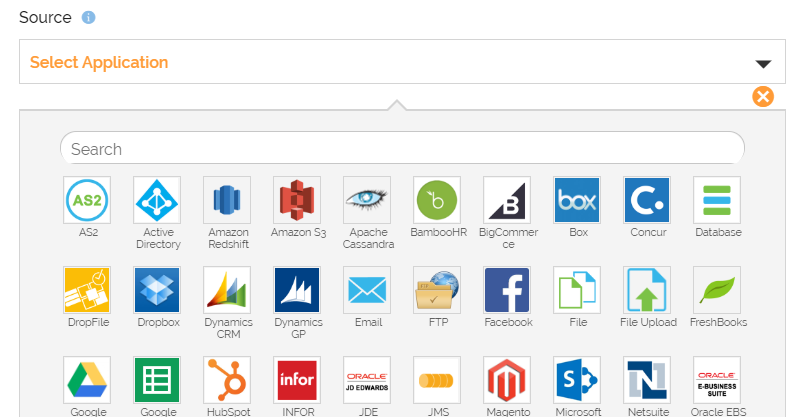Click the Source info icon
The image size is (788, 417).
coord(89,18)
